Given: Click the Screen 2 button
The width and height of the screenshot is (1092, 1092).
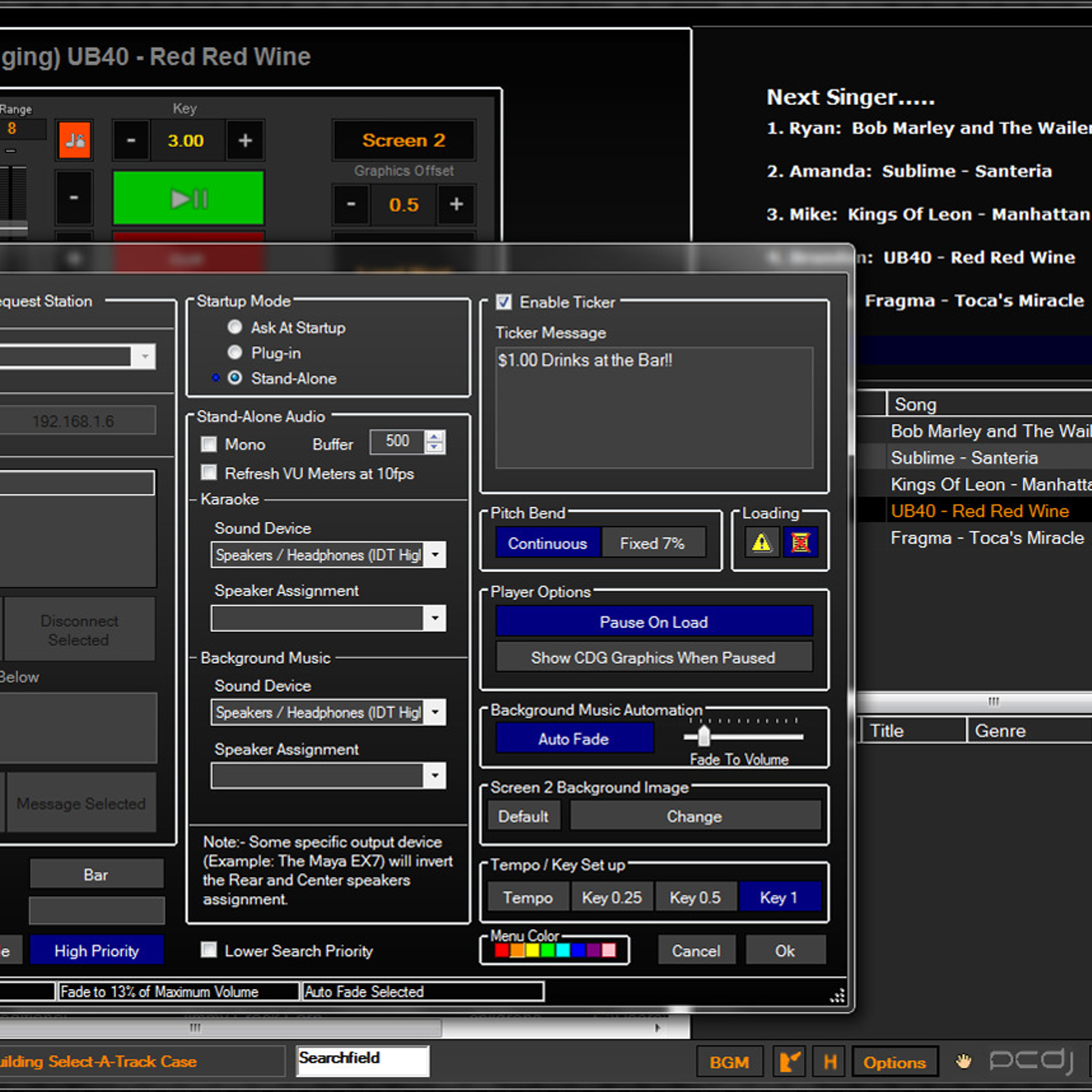Looking at the screenshot, I should (404, 140).
